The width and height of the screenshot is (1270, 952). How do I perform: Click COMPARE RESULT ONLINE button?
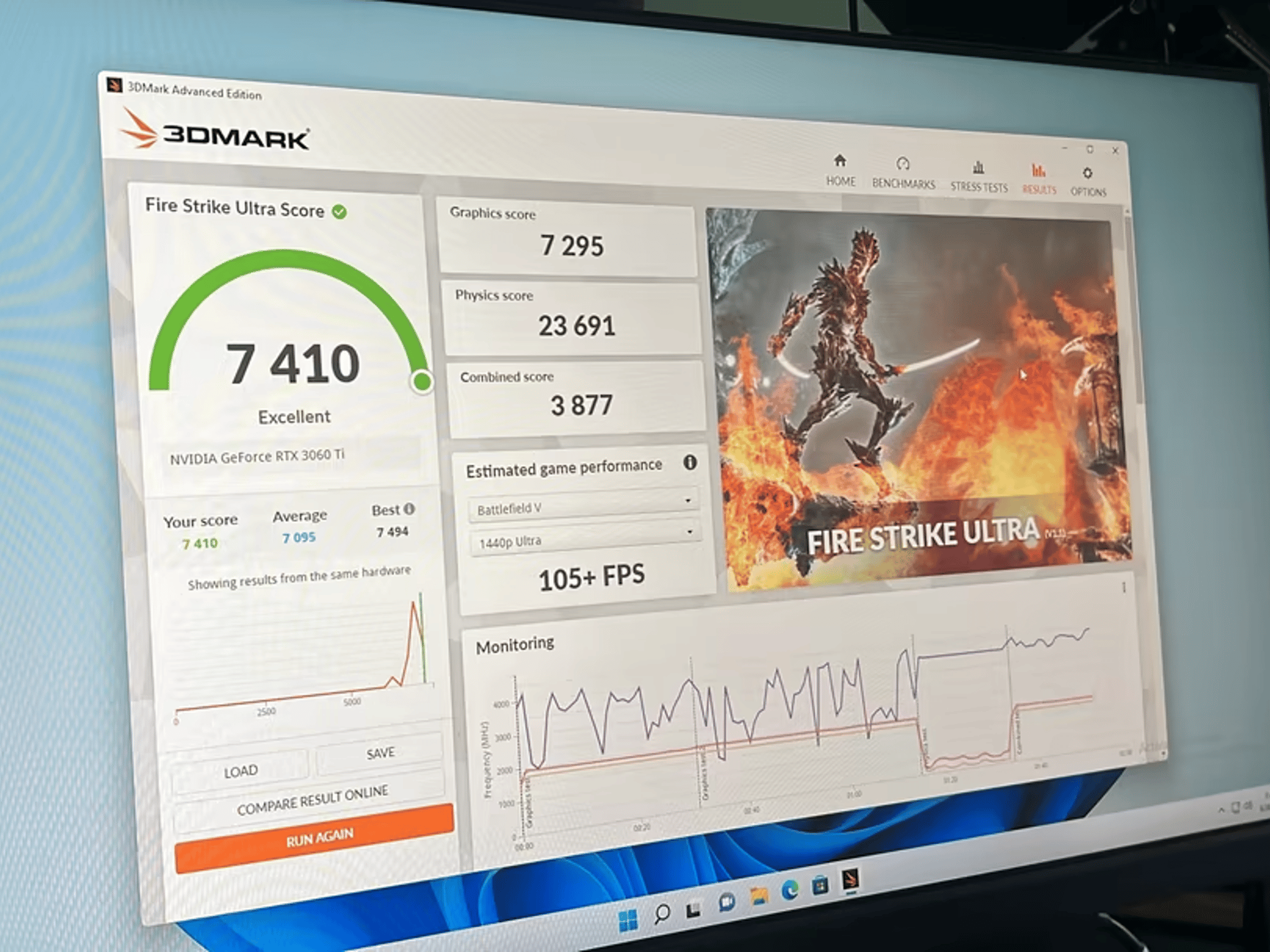point(312,800)
